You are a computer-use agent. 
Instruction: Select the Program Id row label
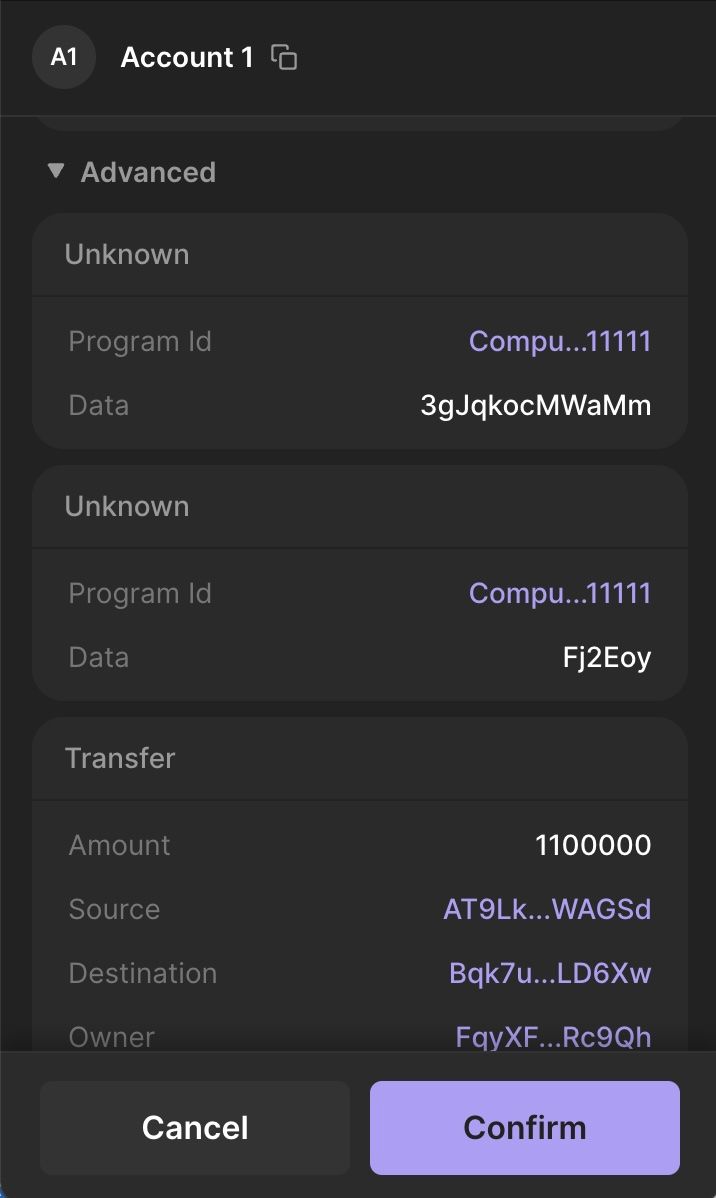pos(140,341)
